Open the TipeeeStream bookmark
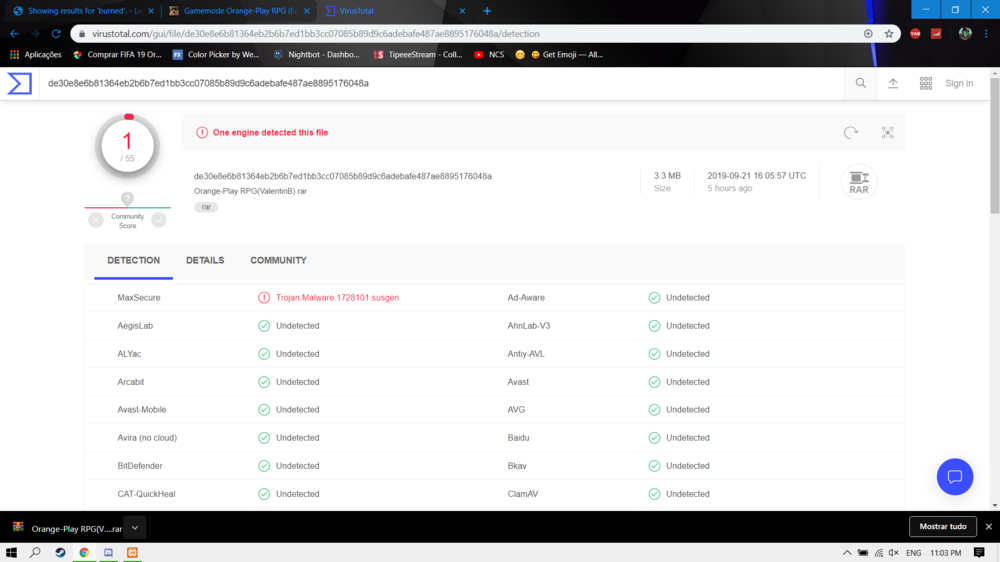Viewport: 1000px width, 562px height. 418,55
